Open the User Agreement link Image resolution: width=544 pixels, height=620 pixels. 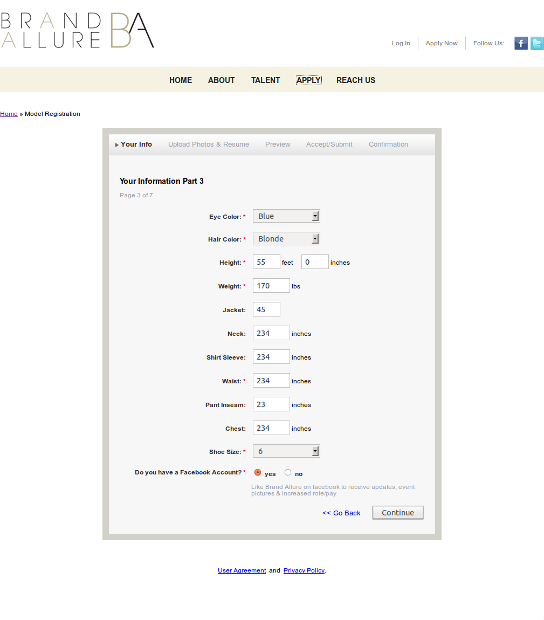[x=242, y=571]
